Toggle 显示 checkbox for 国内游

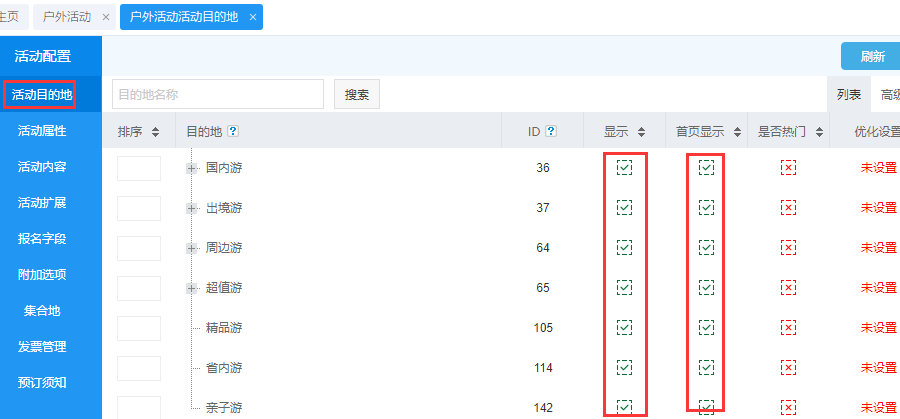pos(625,168)
